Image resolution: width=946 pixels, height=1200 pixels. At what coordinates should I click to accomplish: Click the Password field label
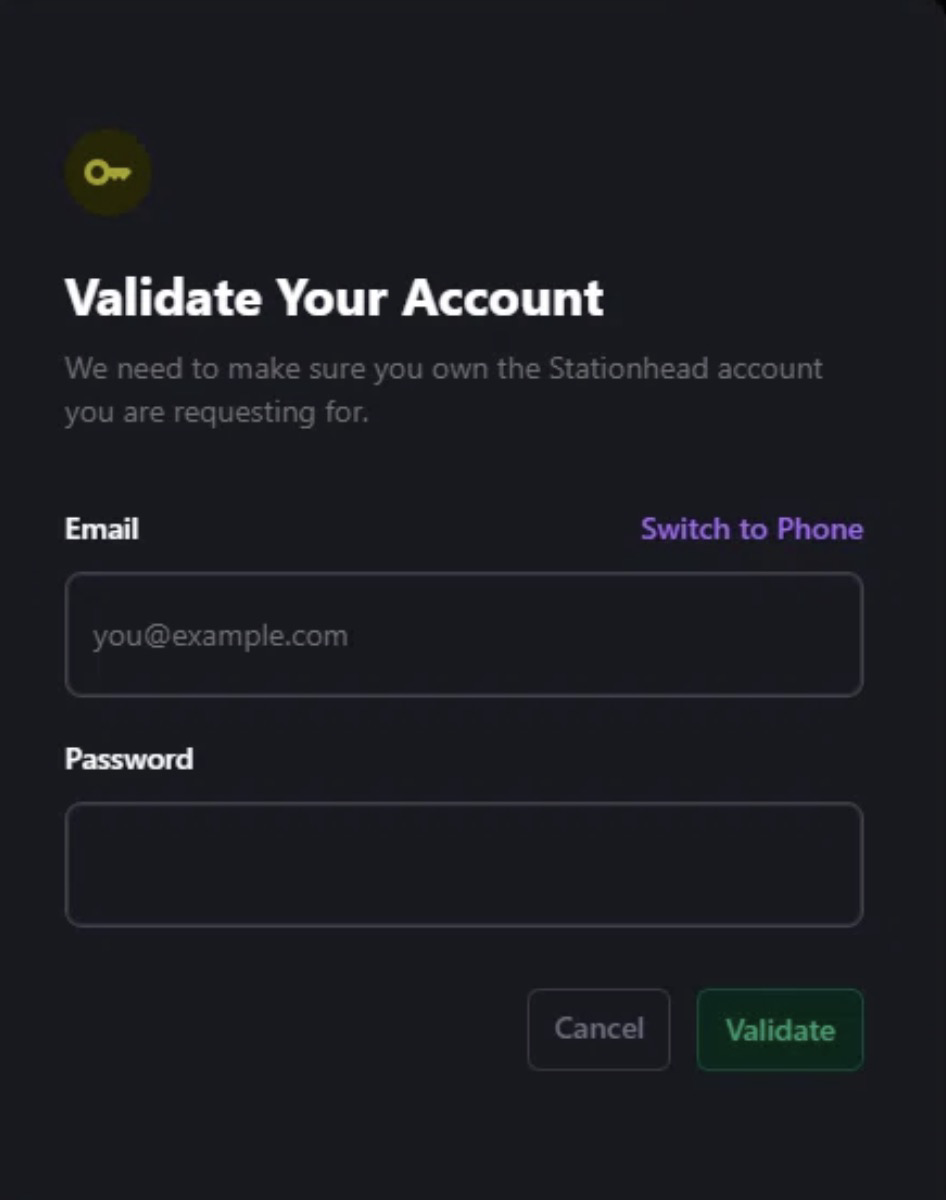coord(129,759)
